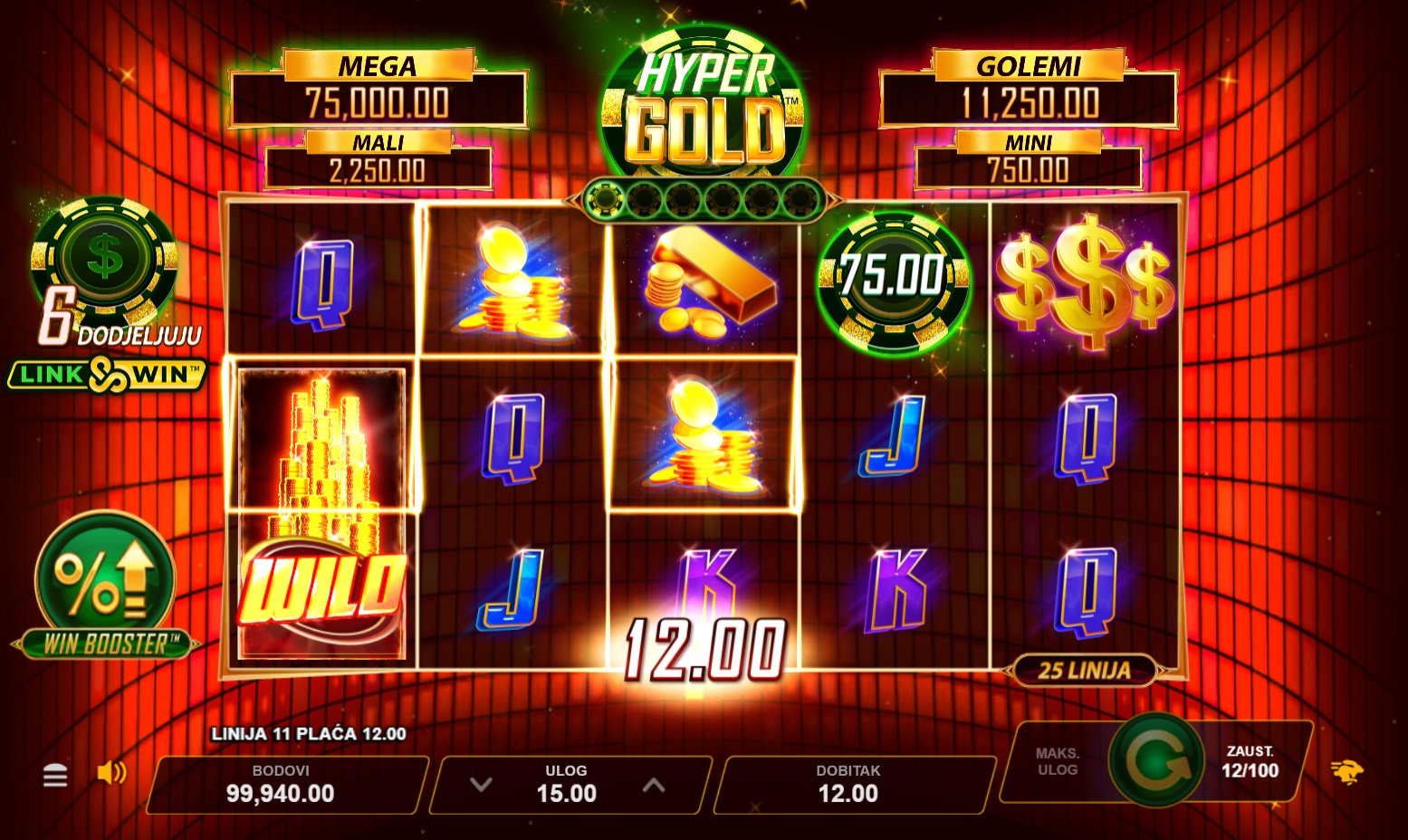Click the chip collection progress meter
This screenshot has width=1408, height=840.
click(704, 199)
